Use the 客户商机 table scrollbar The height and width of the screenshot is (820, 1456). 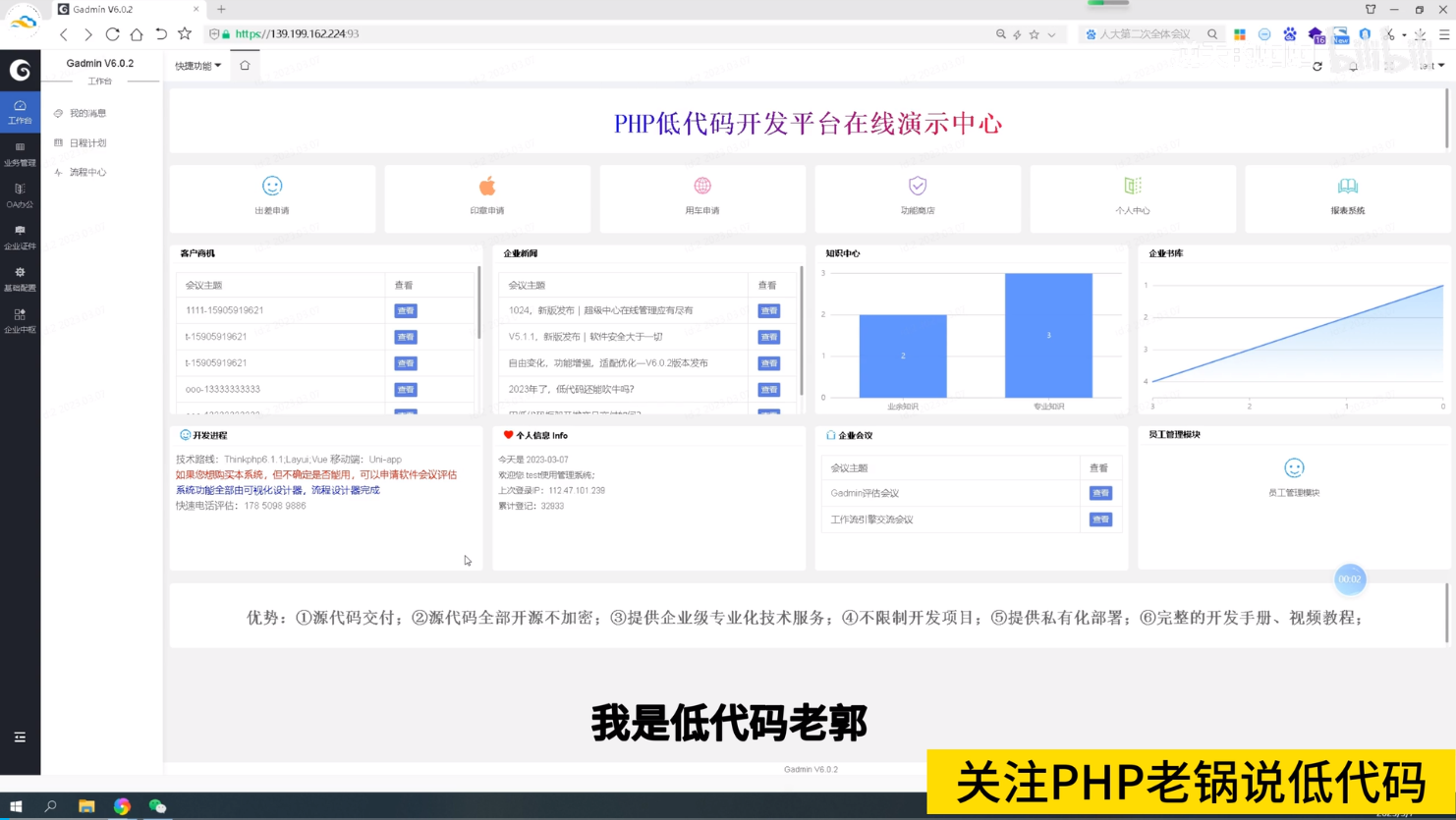click(x=478, y=302)
